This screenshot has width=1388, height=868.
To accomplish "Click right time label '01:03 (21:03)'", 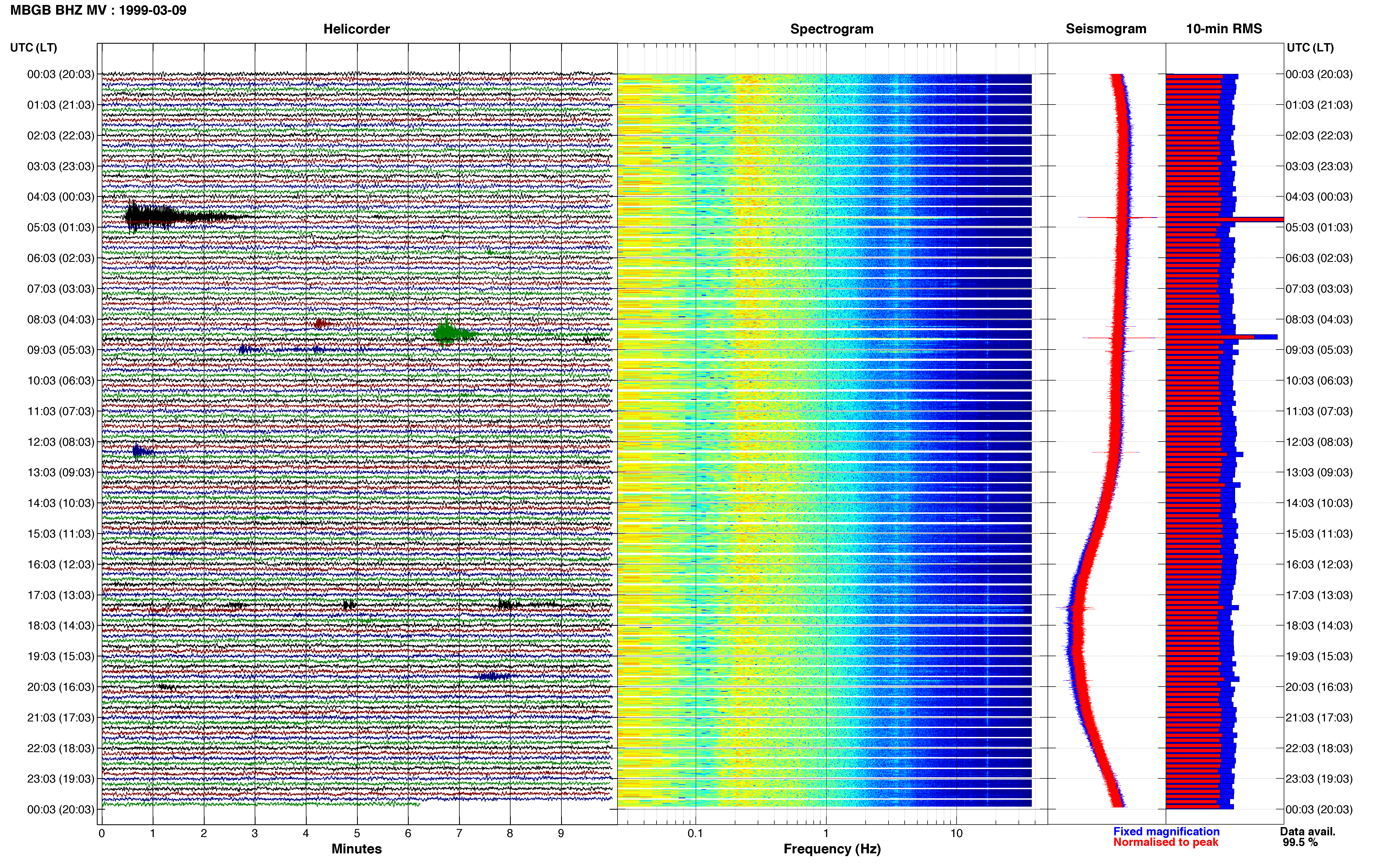I will (x=1319, y=105).
